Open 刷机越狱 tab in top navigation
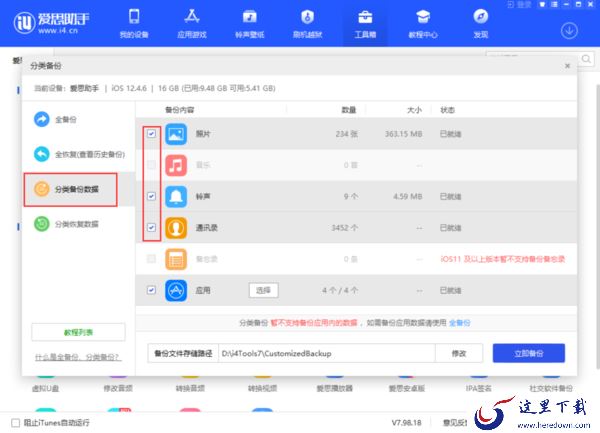600x433 pixels. 307,24
